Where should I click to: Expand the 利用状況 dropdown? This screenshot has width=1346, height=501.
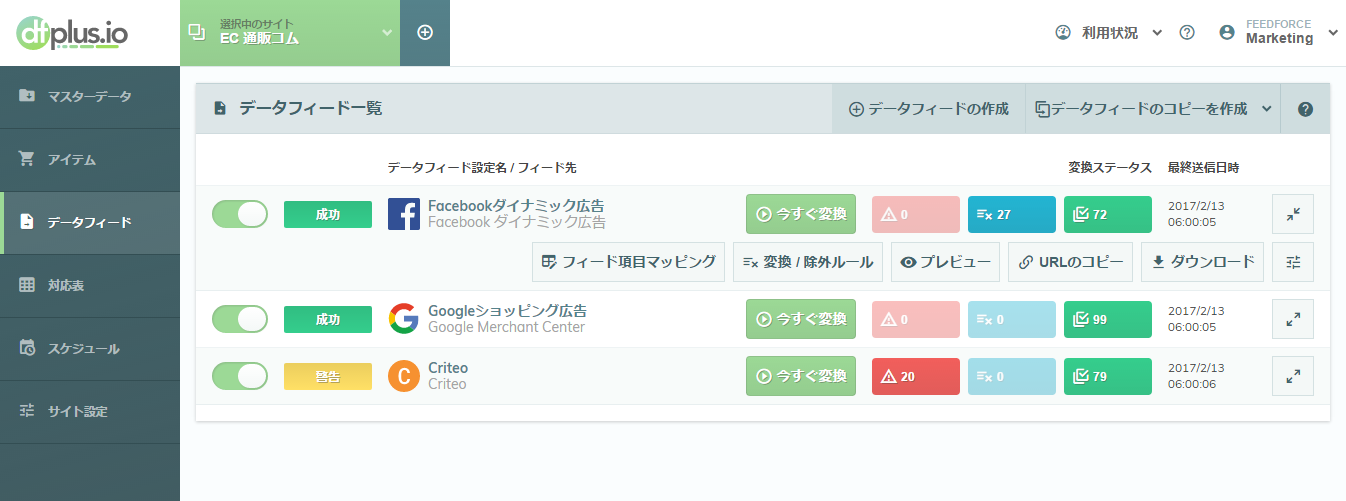click(1109, 33)
